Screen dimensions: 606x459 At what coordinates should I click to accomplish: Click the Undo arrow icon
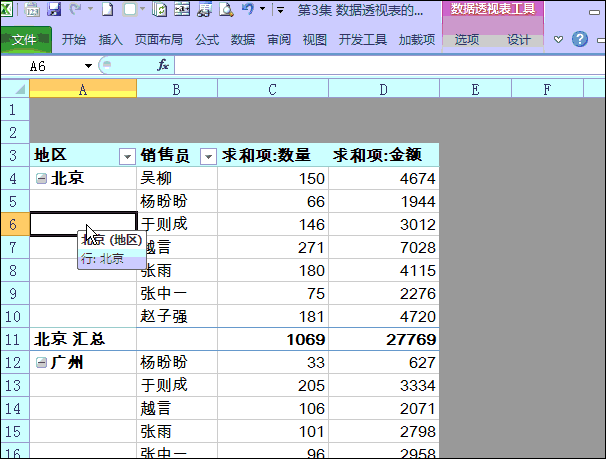coord(246,10)
